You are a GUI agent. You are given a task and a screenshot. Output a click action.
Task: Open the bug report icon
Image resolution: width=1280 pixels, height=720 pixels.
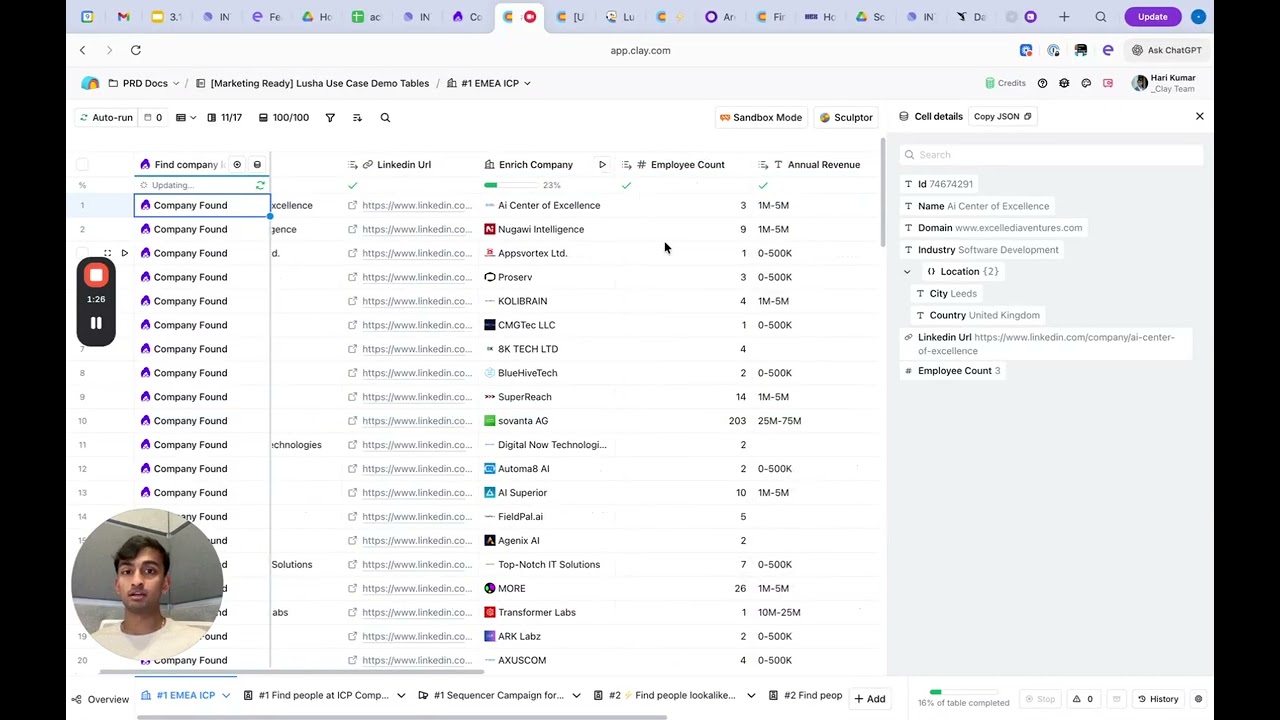click(x=1064, y=83)
